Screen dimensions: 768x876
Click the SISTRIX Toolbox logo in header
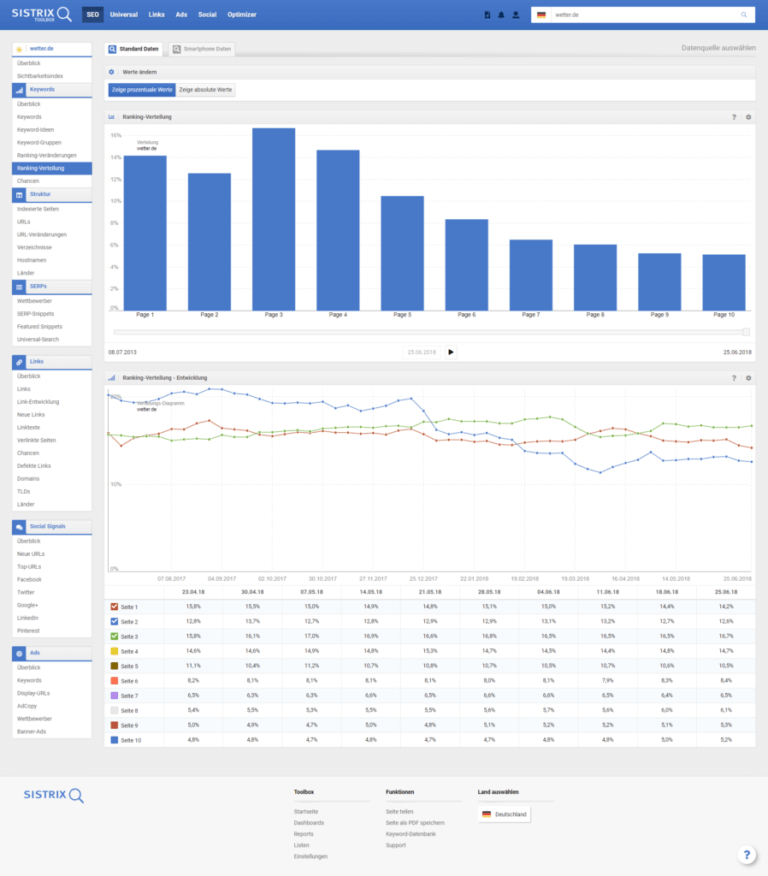pyautogui.click(x=41, y=14)
